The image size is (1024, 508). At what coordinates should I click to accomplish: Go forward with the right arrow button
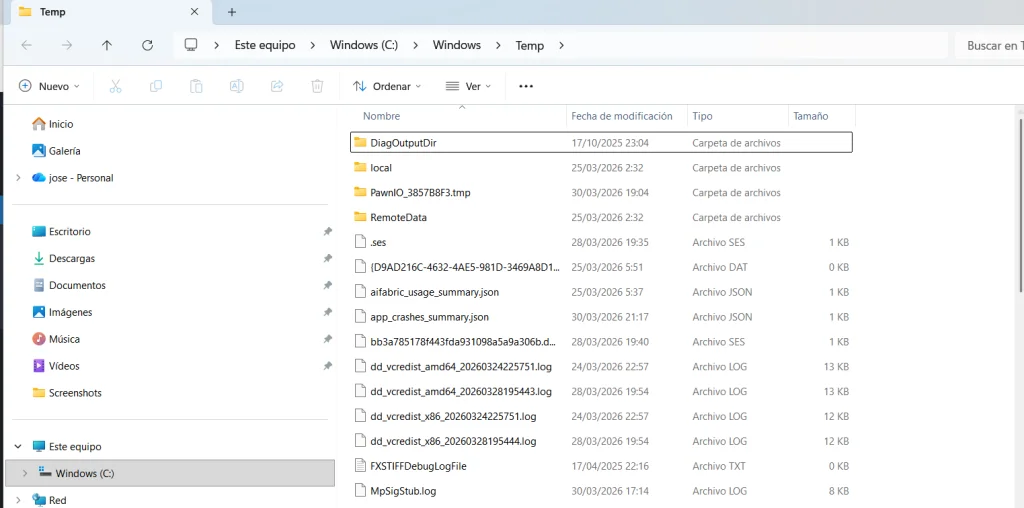point(67,45)
